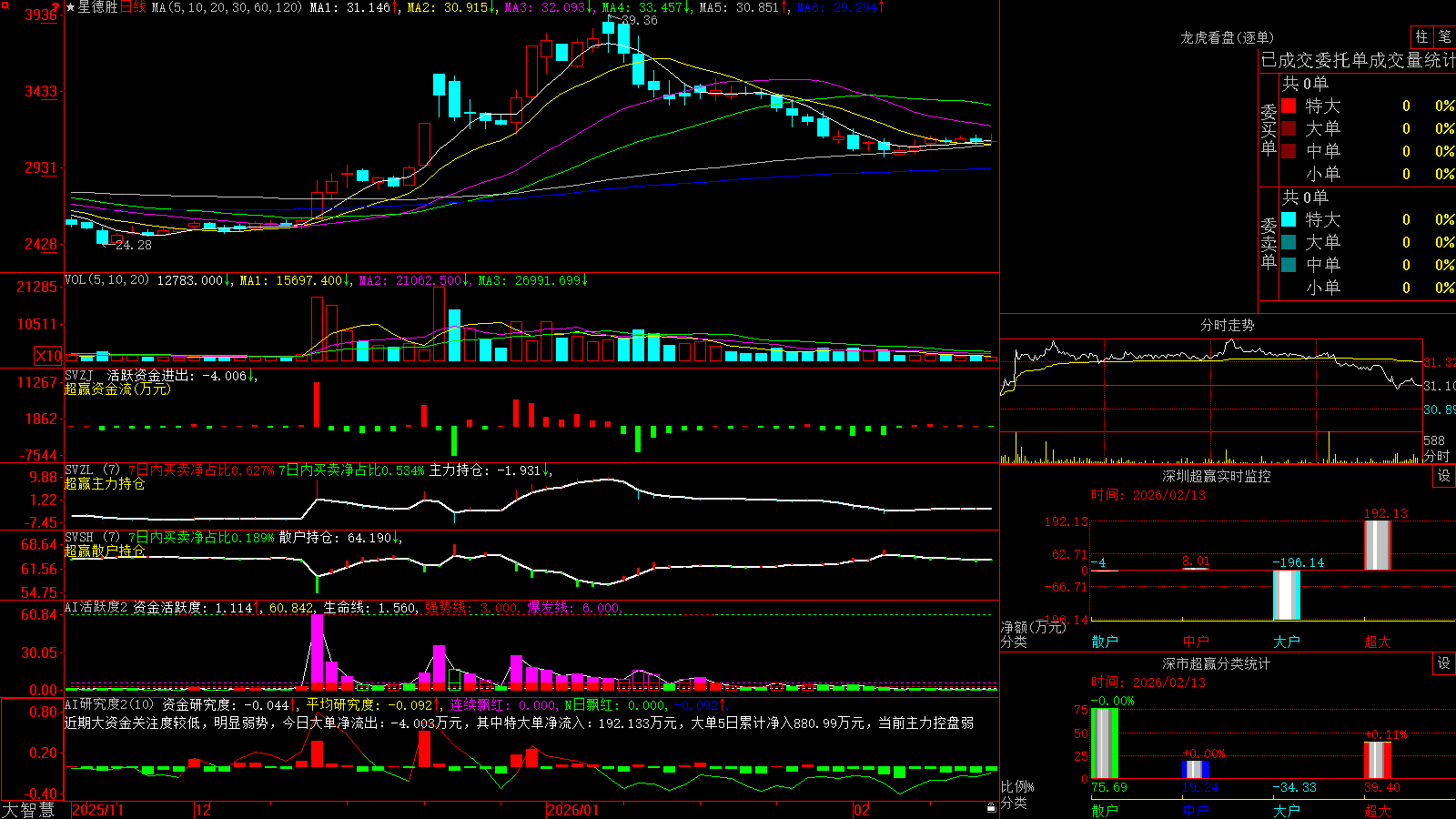Click the cyan 特大 sell-order color swatch
1456x819 pixels.
point(1289,219)
